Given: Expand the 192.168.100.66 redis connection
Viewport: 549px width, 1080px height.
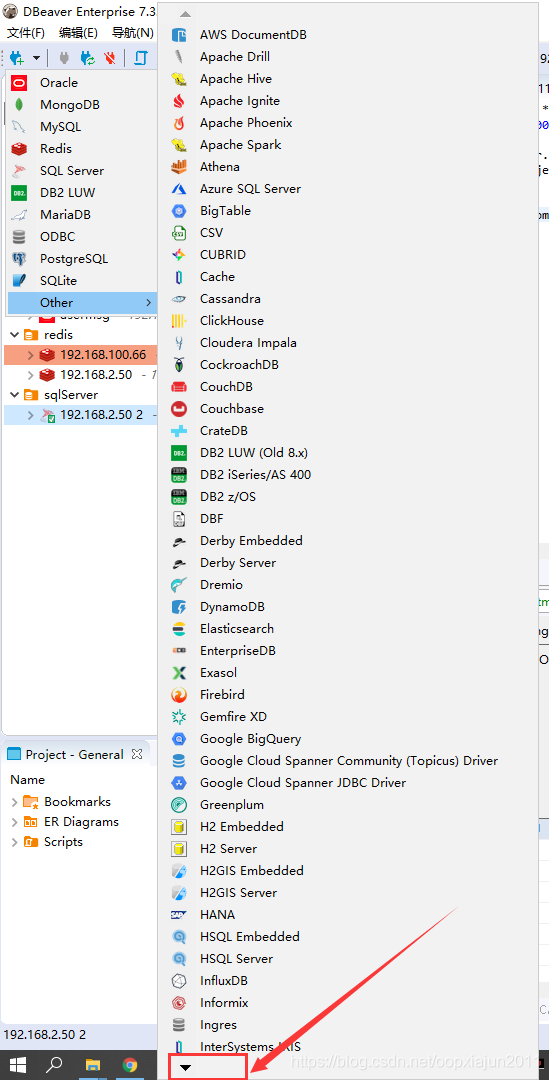Looking at the screenshot, I should (30, 355).
